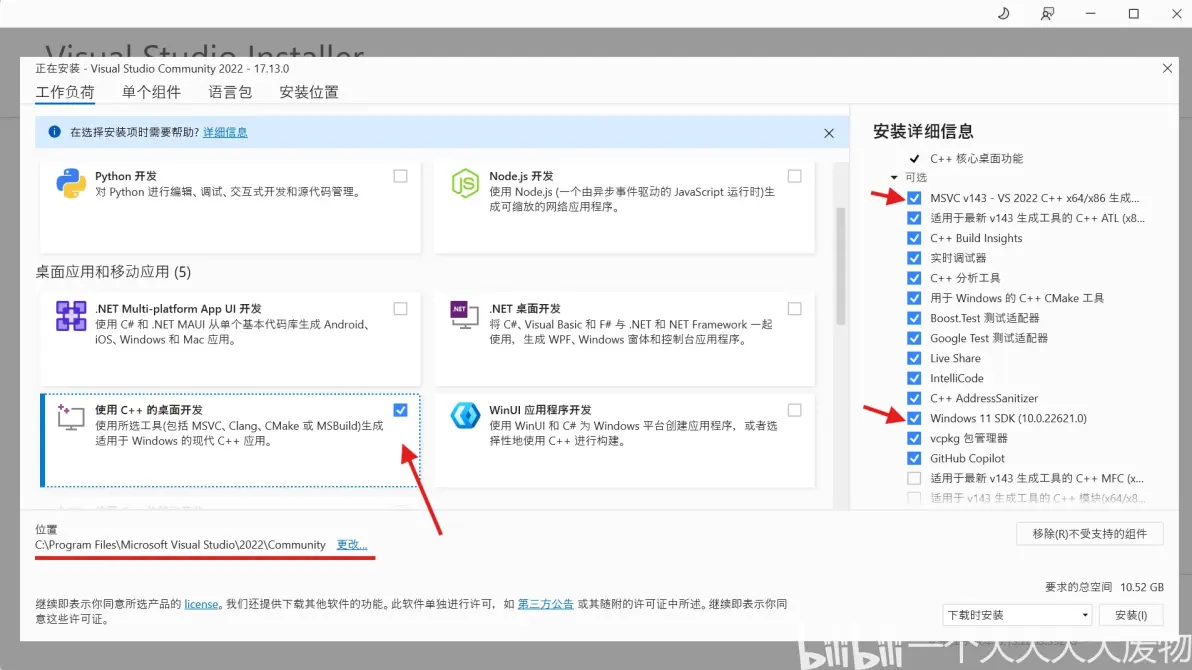Uncheck Google Test 测试适配器 component

914,338
